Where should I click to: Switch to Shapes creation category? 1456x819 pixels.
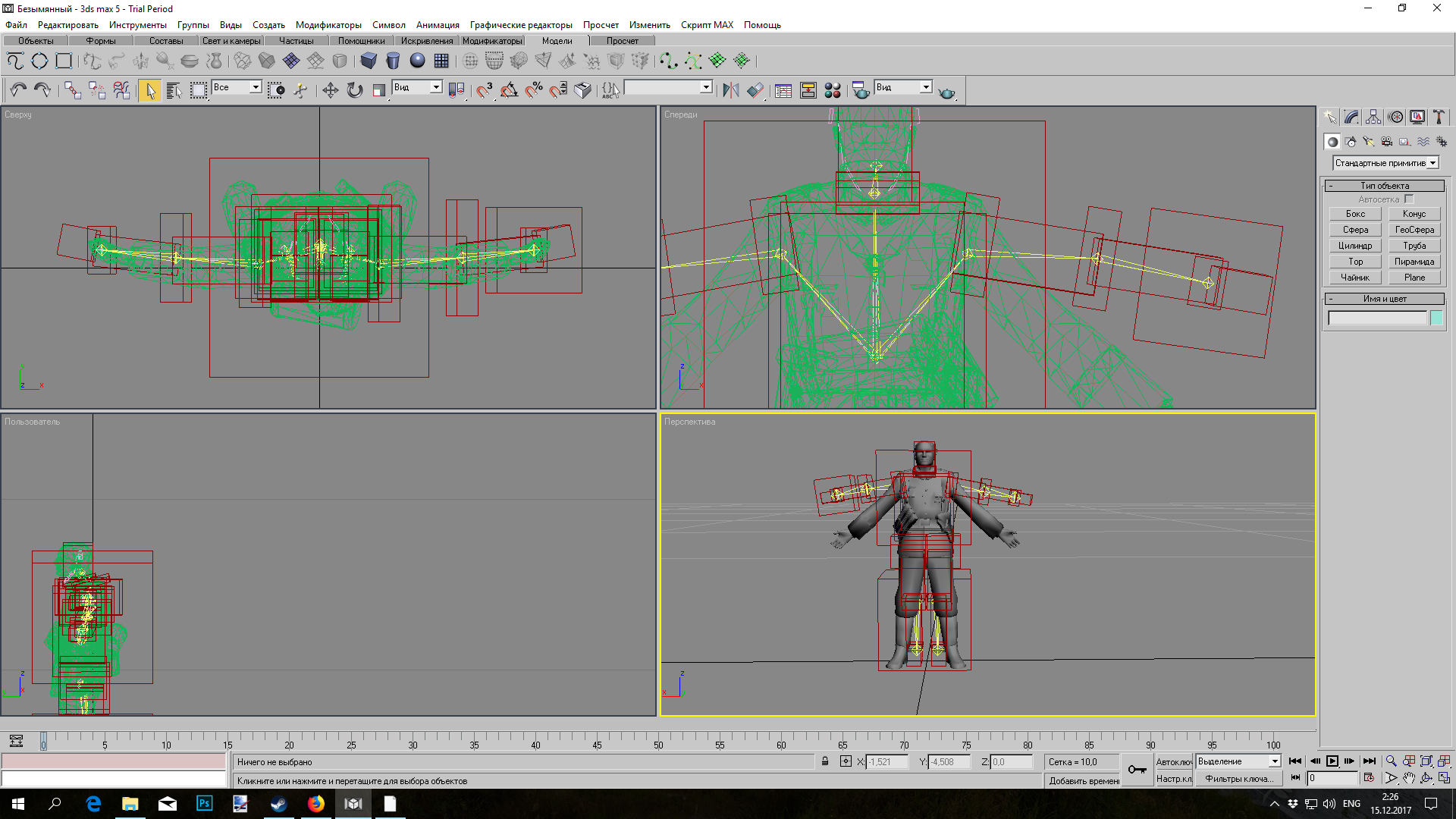1351,142
